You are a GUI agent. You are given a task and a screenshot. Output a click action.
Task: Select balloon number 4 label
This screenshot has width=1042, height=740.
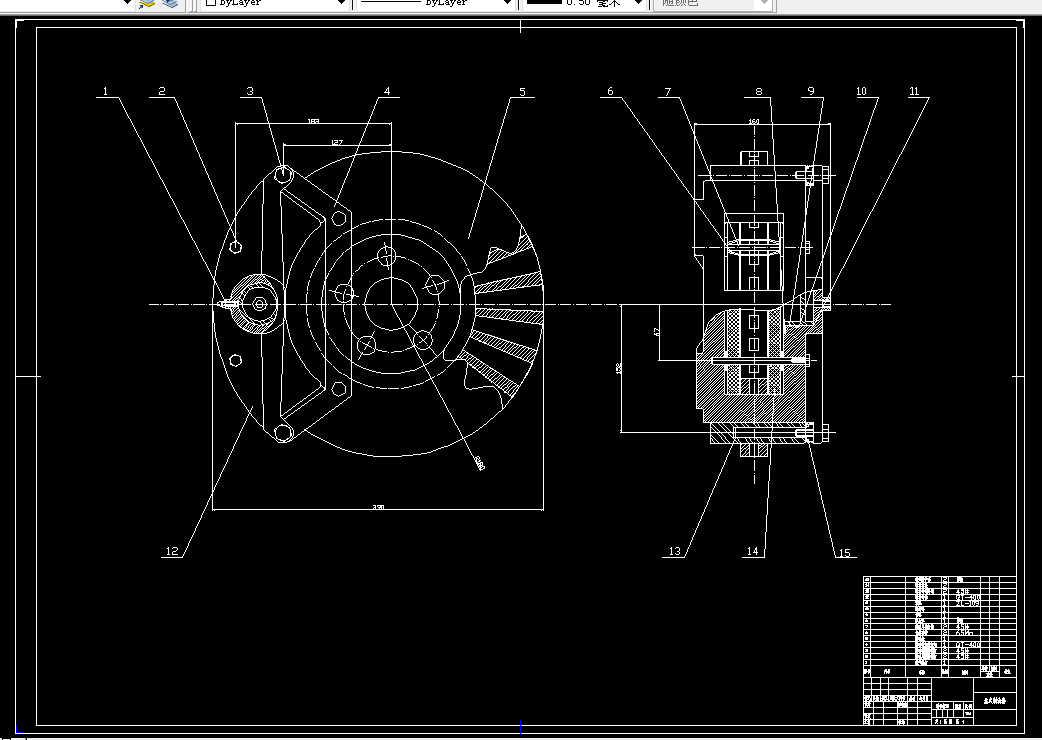click(x=387, y=91)
